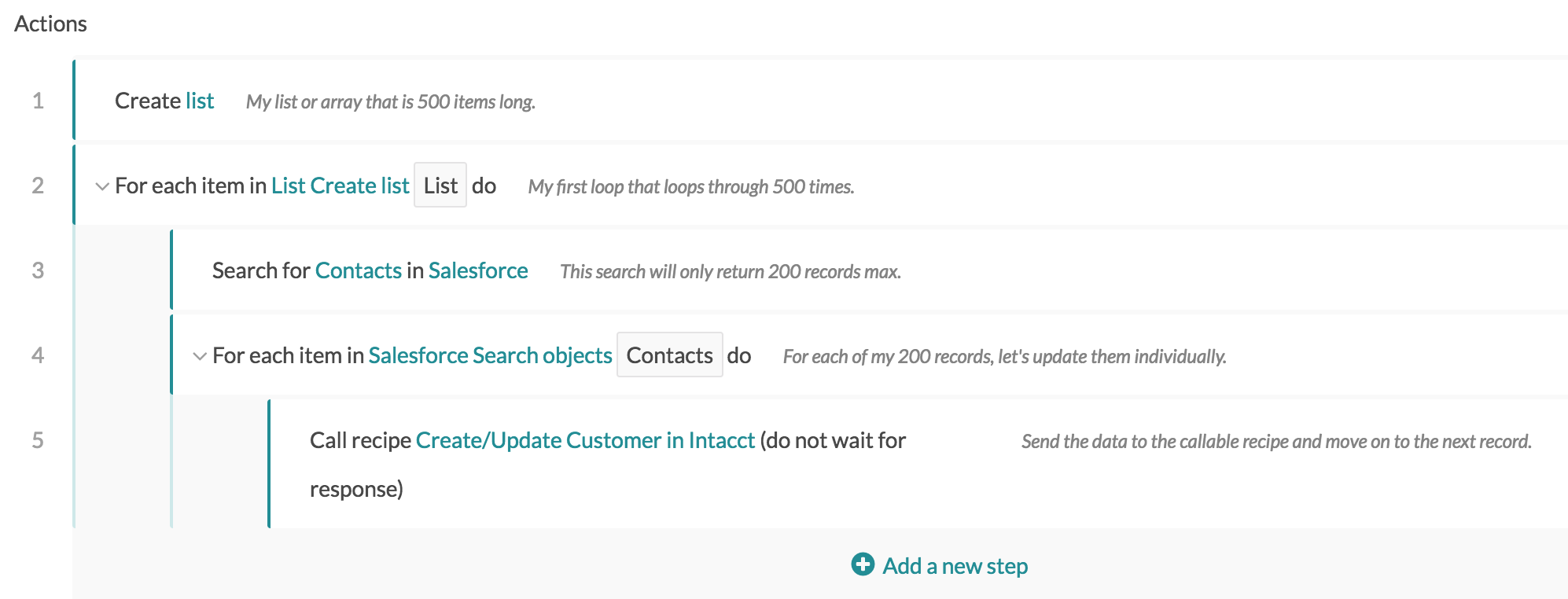Open the Salesforce Search objects link
This screenshot has width=1568, height=599.
click(490, 355)
